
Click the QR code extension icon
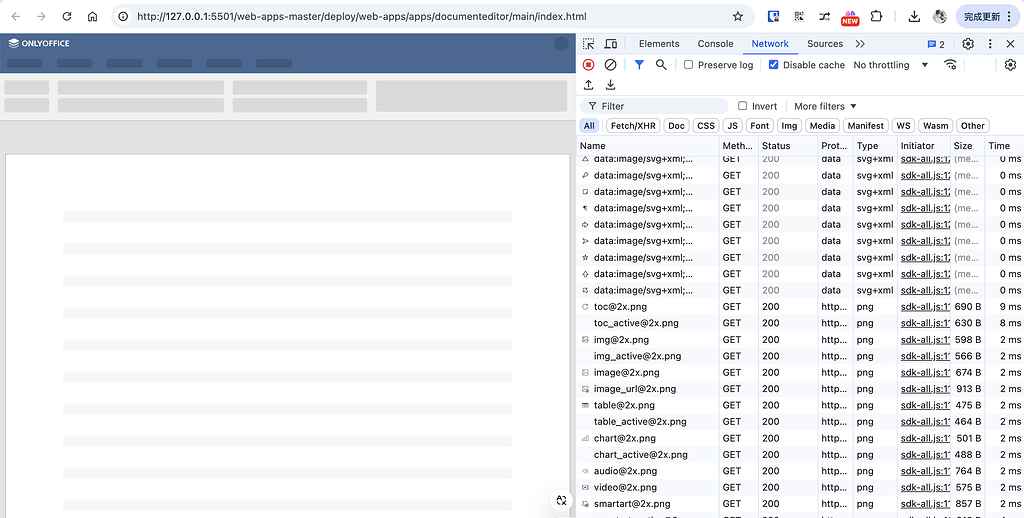click(x=799, y=16)
